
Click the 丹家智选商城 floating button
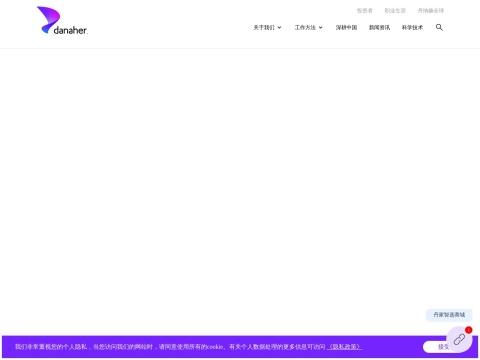click(x=449, y=315)
